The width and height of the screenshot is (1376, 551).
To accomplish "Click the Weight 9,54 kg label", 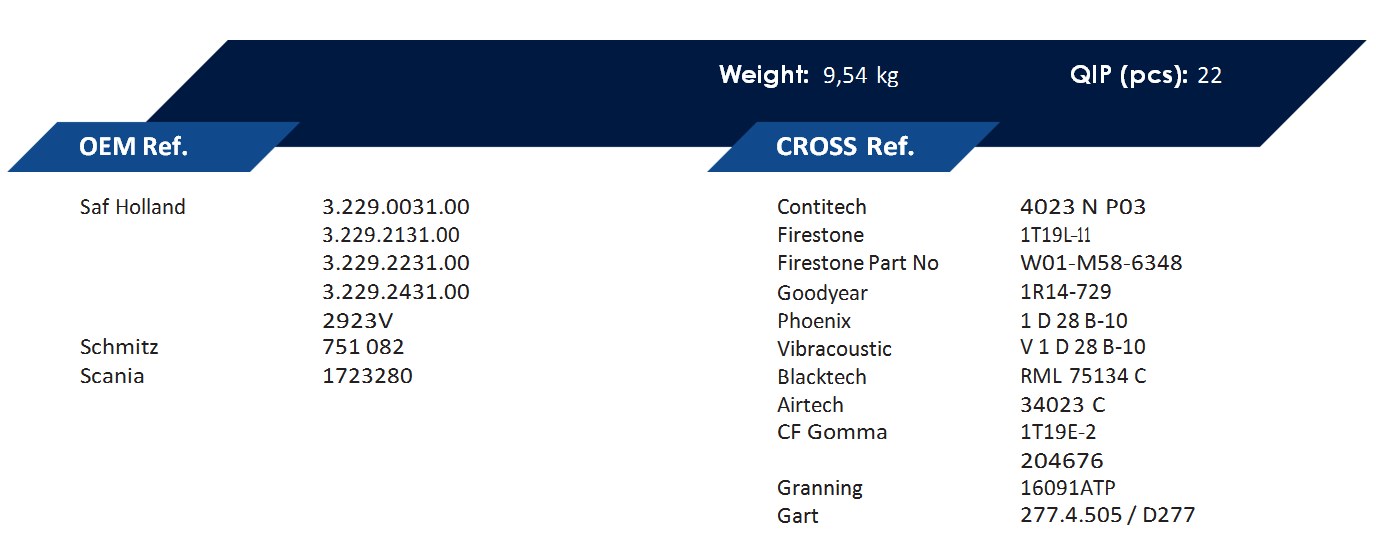I will pos(808,75).
